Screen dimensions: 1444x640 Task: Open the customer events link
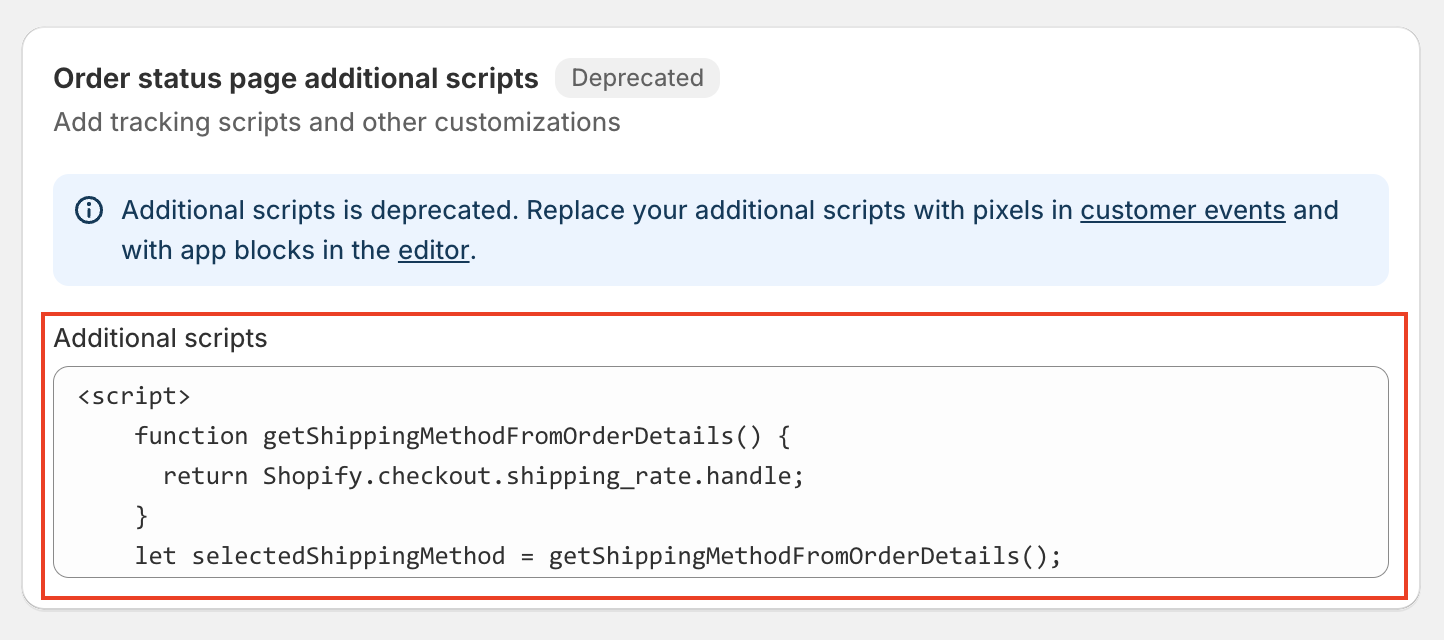click(x=1182, y=211)
